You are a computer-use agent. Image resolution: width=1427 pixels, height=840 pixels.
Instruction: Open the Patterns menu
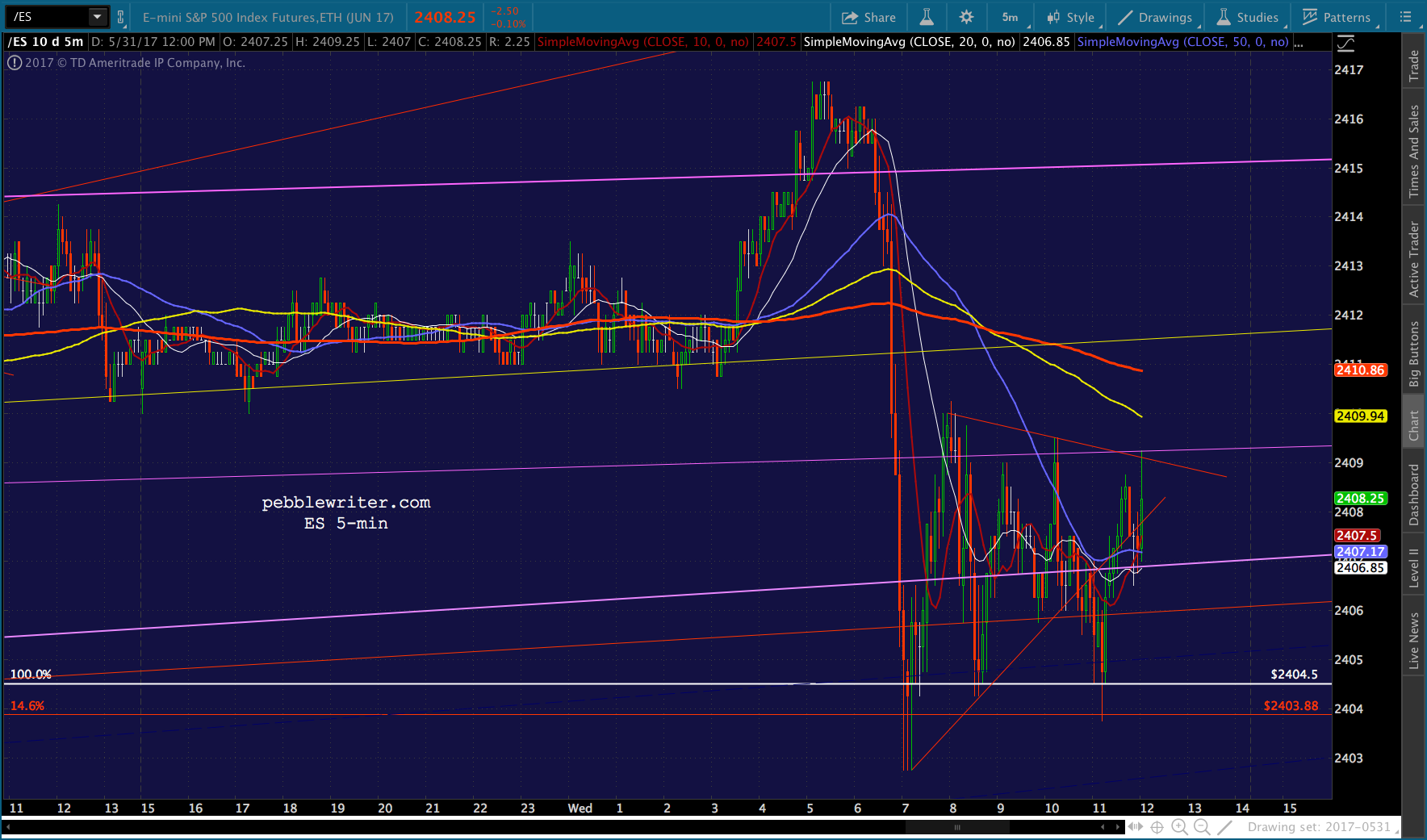(1337, 17)
